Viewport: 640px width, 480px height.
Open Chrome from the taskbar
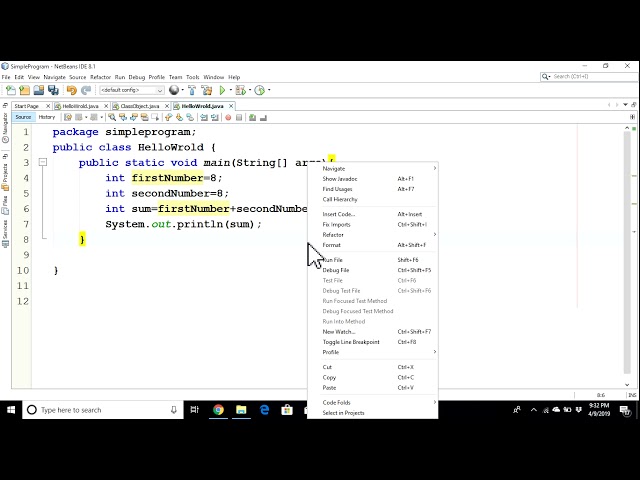coord(218,410)
